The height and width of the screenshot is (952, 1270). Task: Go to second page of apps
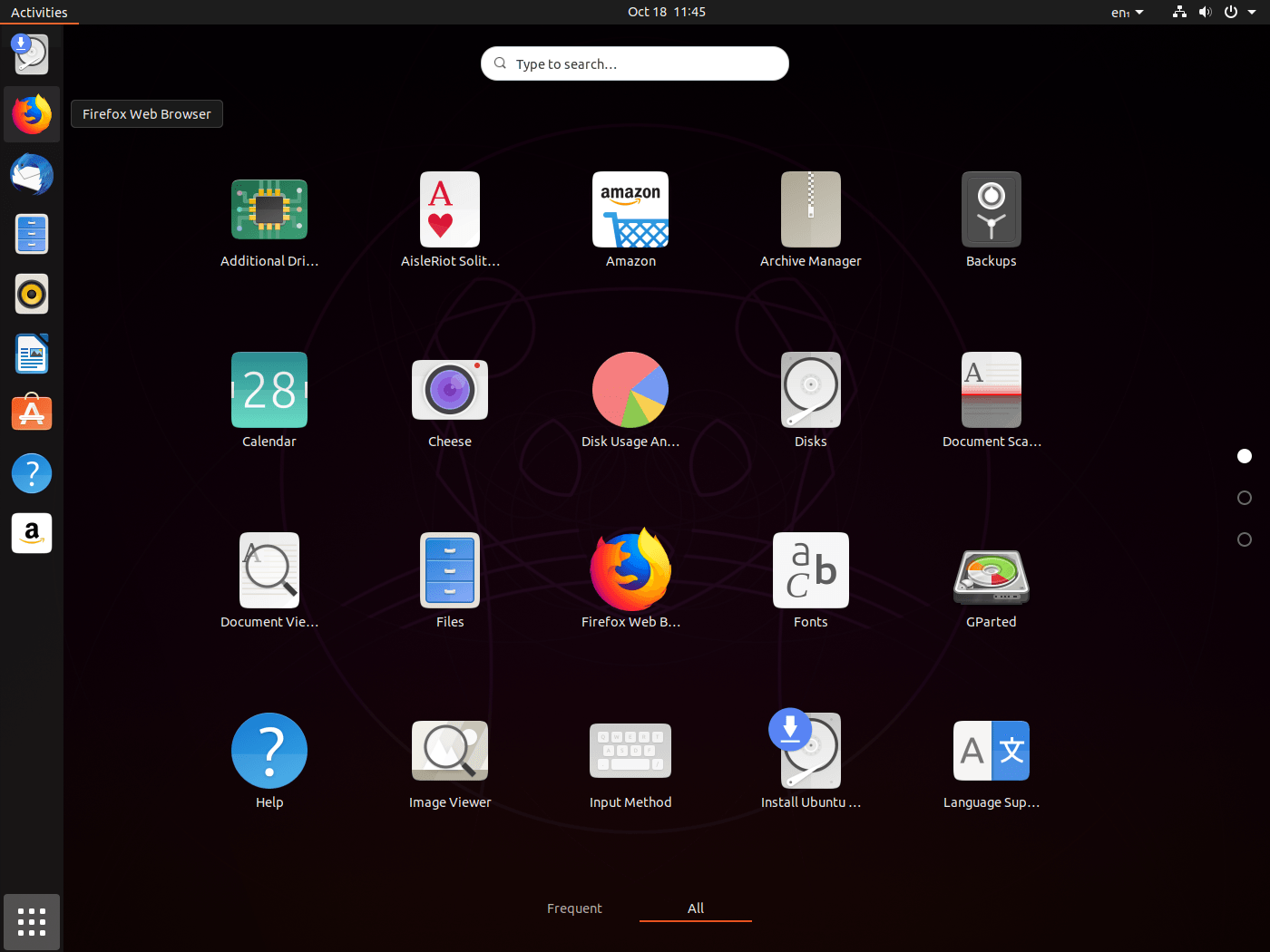[x=1245, y=498]
